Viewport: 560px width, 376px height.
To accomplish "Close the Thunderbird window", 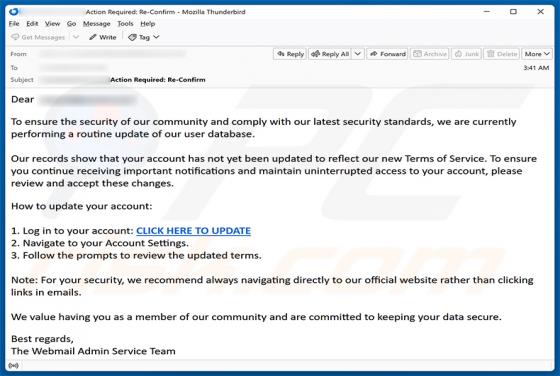I will click(541, 12).
